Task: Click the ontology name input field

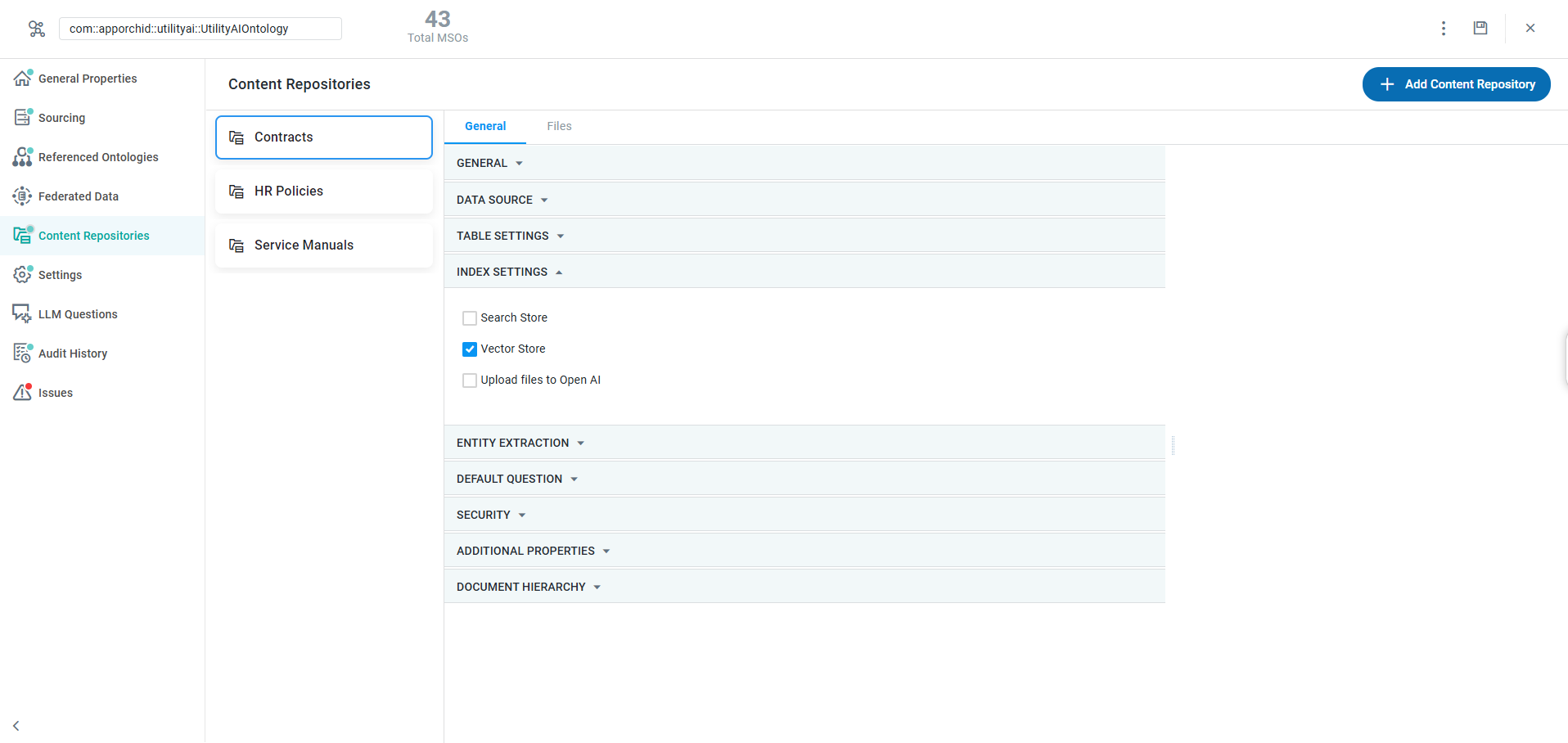Action: point(201,29)
